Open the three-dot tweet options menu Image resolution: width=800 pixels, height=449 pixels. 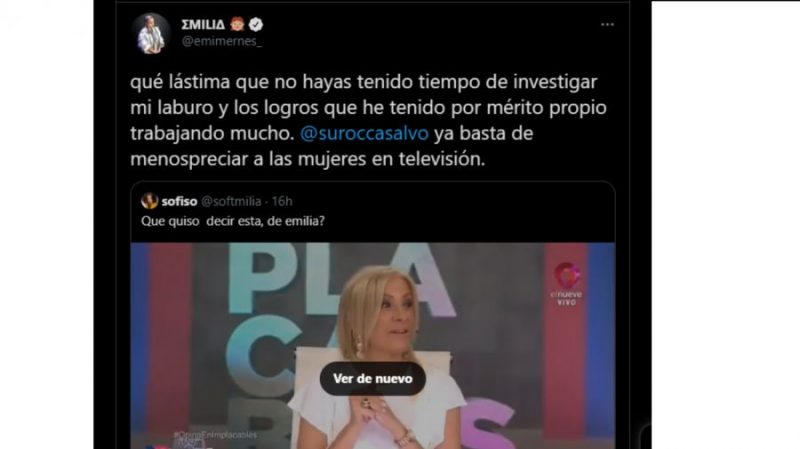point(607,24)
